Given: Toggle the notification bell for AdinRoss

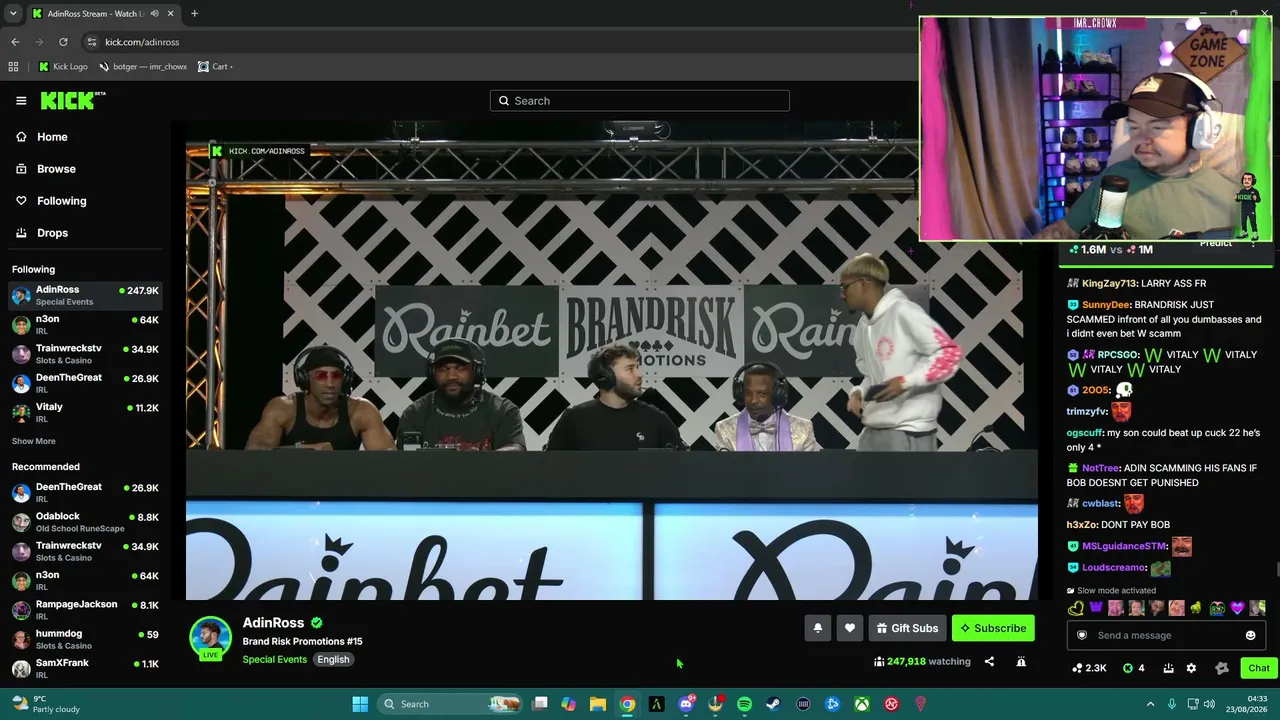Looking at the screenshot, I should pos(817,628).
